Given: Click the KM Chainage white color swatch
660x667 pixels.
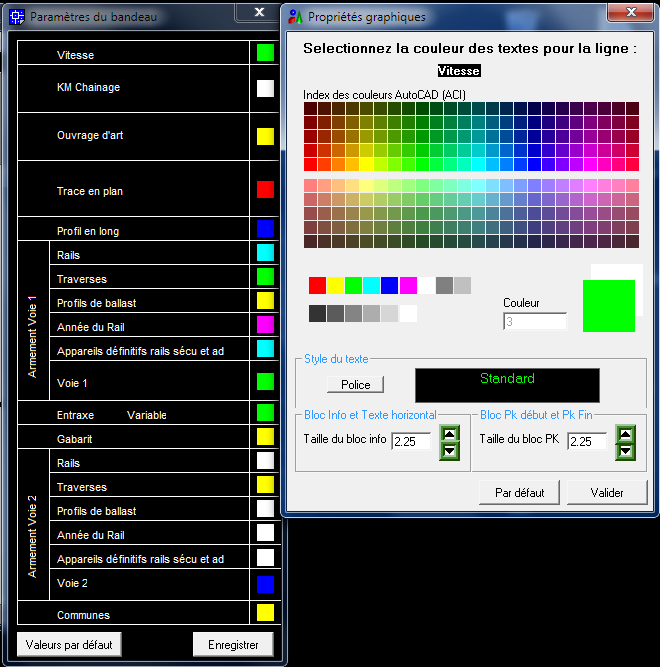Looking at the screenshot, I should click(x=265, y=88).
